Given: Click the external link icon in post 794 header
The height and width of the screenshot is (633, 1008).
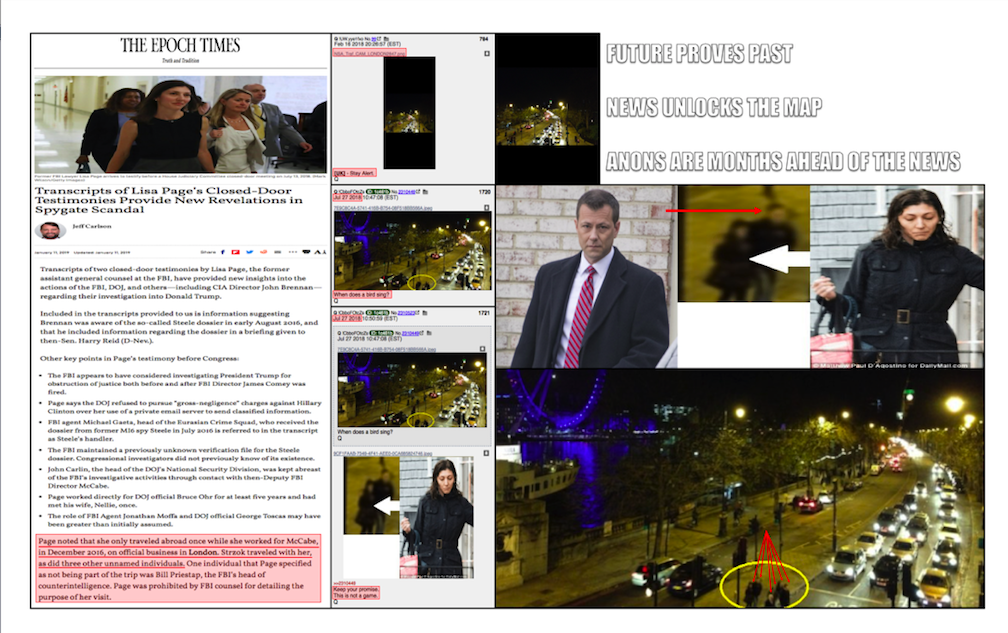Looking at the screenshot, I should [x=380, y=39].
